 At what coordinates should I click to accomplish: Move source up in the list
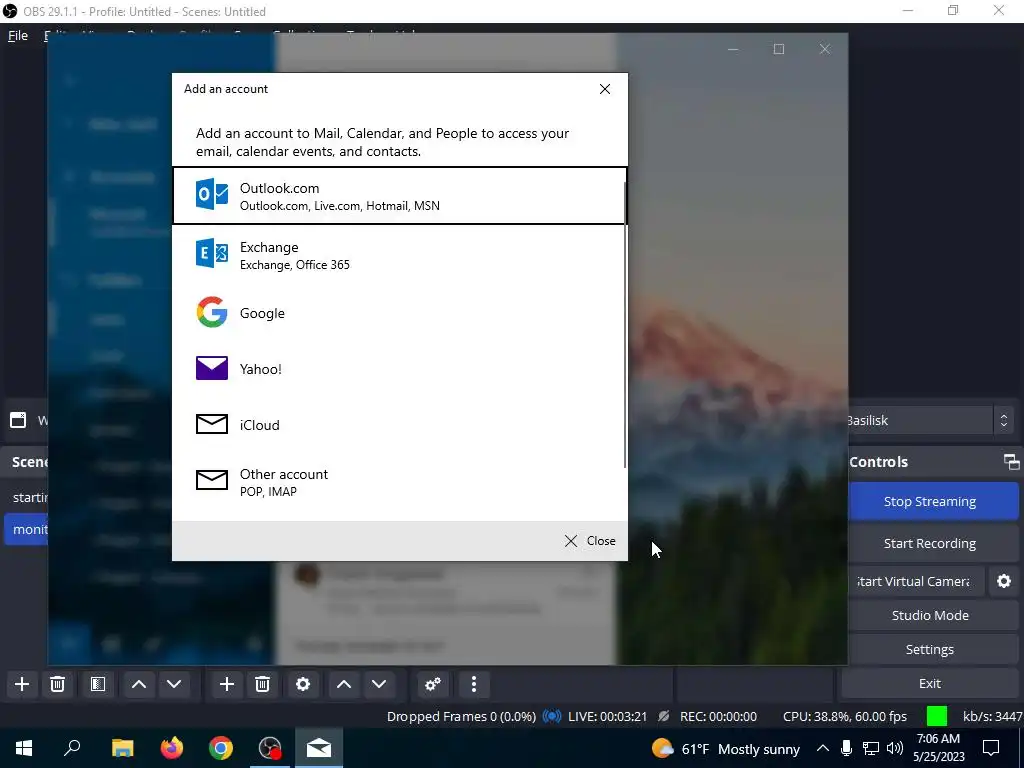coord(344,684)
